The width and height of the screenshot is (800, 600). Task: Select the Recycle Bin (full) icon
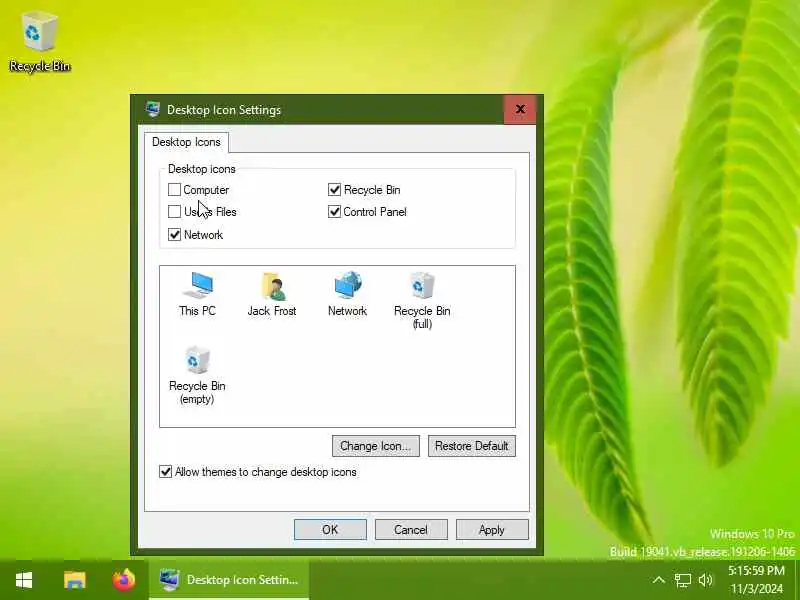422,301
